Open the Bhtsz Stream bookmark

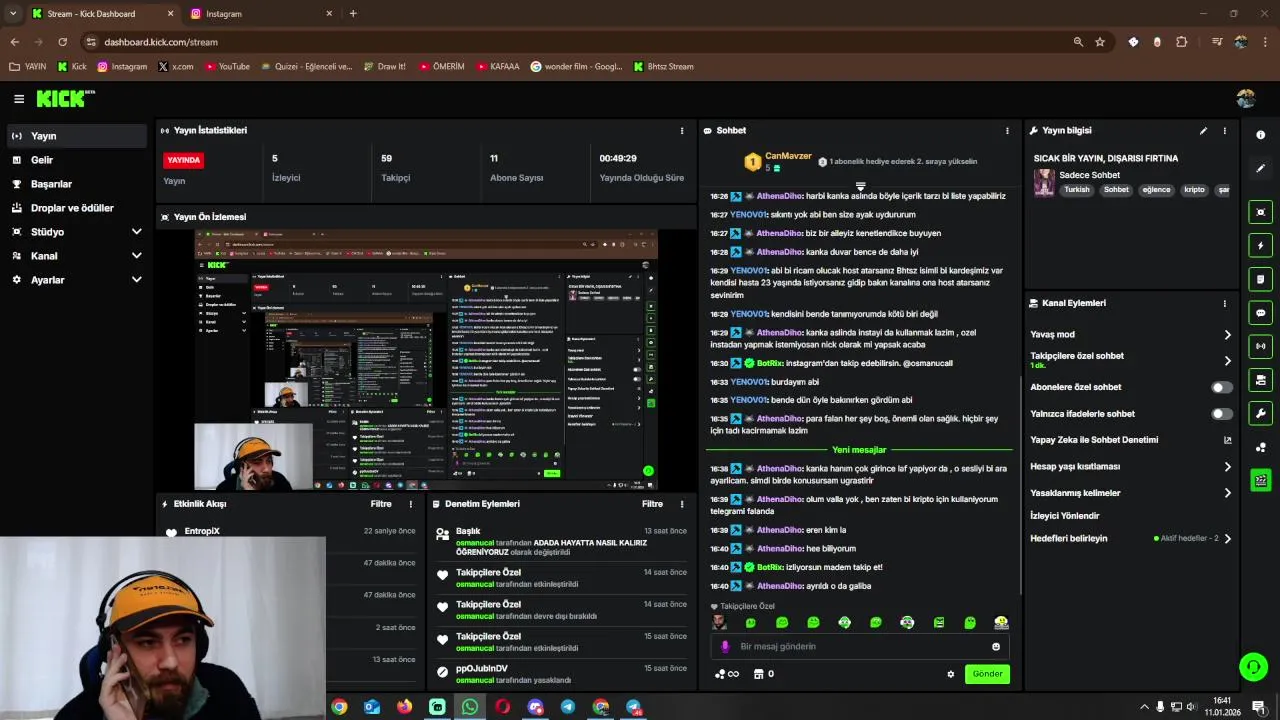(663, 67)
